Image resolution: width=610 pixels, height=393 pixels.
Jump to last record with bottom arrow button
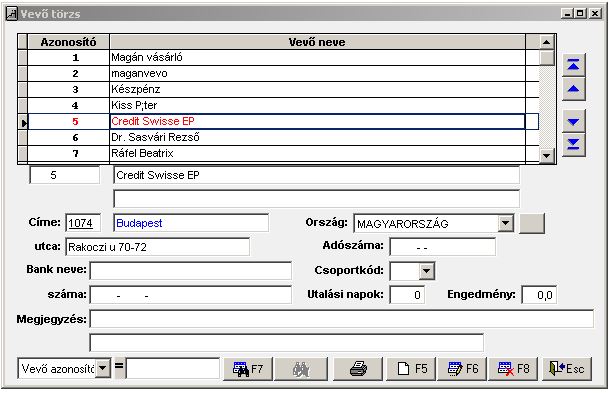(x=573, y=145)
